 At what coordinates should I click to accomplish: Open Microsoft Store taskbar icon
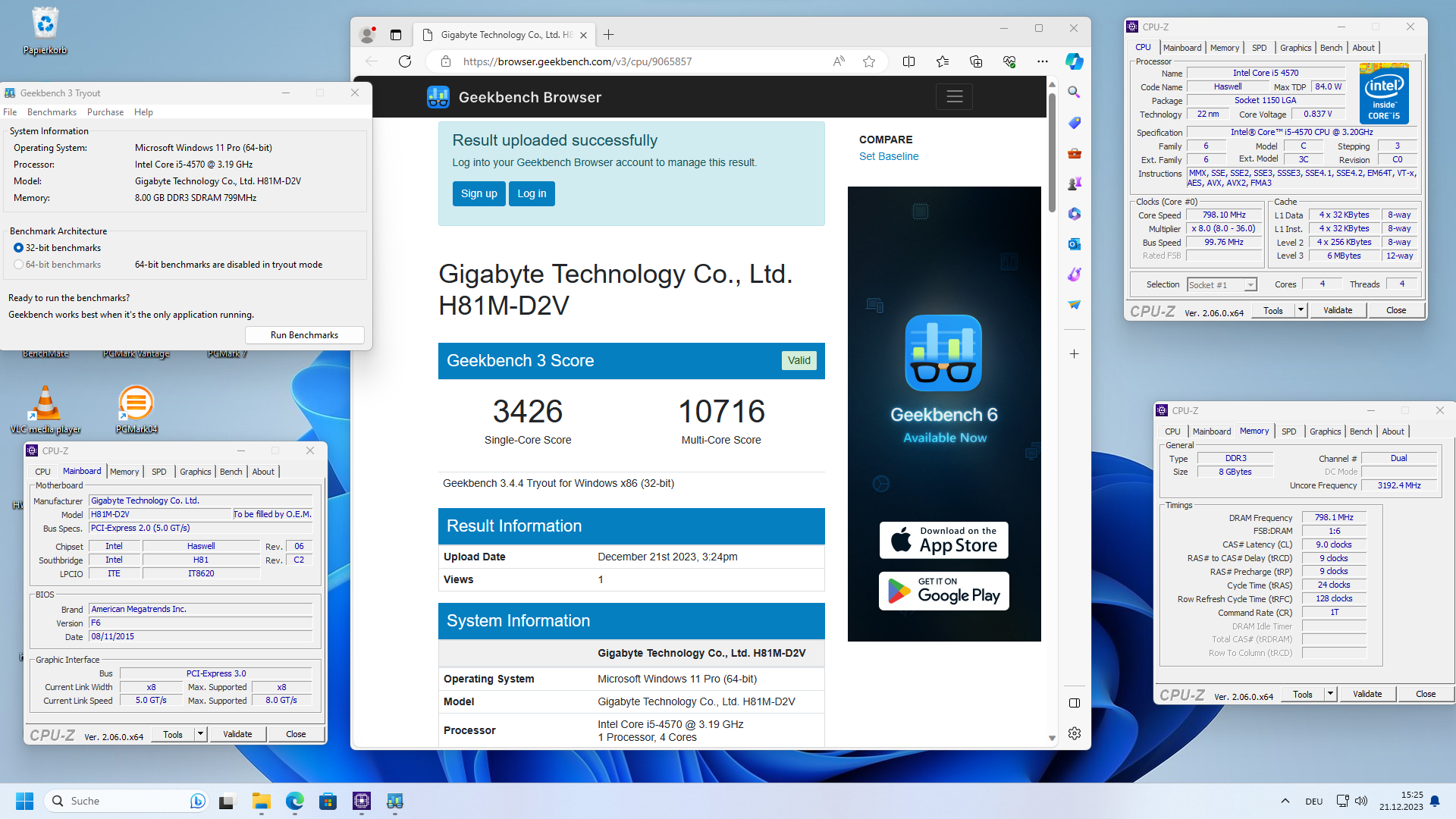tap(328, 801)
